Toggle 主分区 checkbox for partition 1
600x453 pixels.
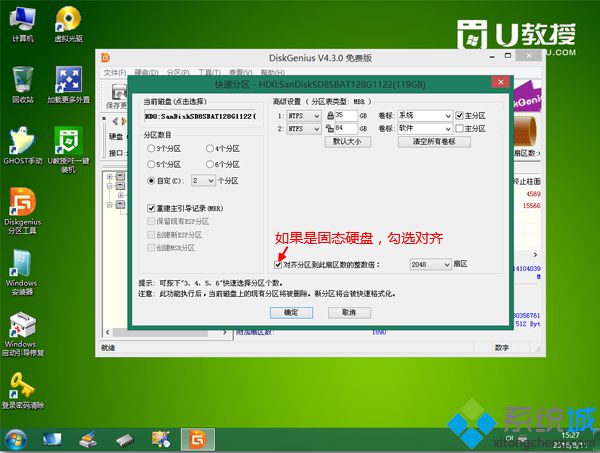tap(459, 115)
